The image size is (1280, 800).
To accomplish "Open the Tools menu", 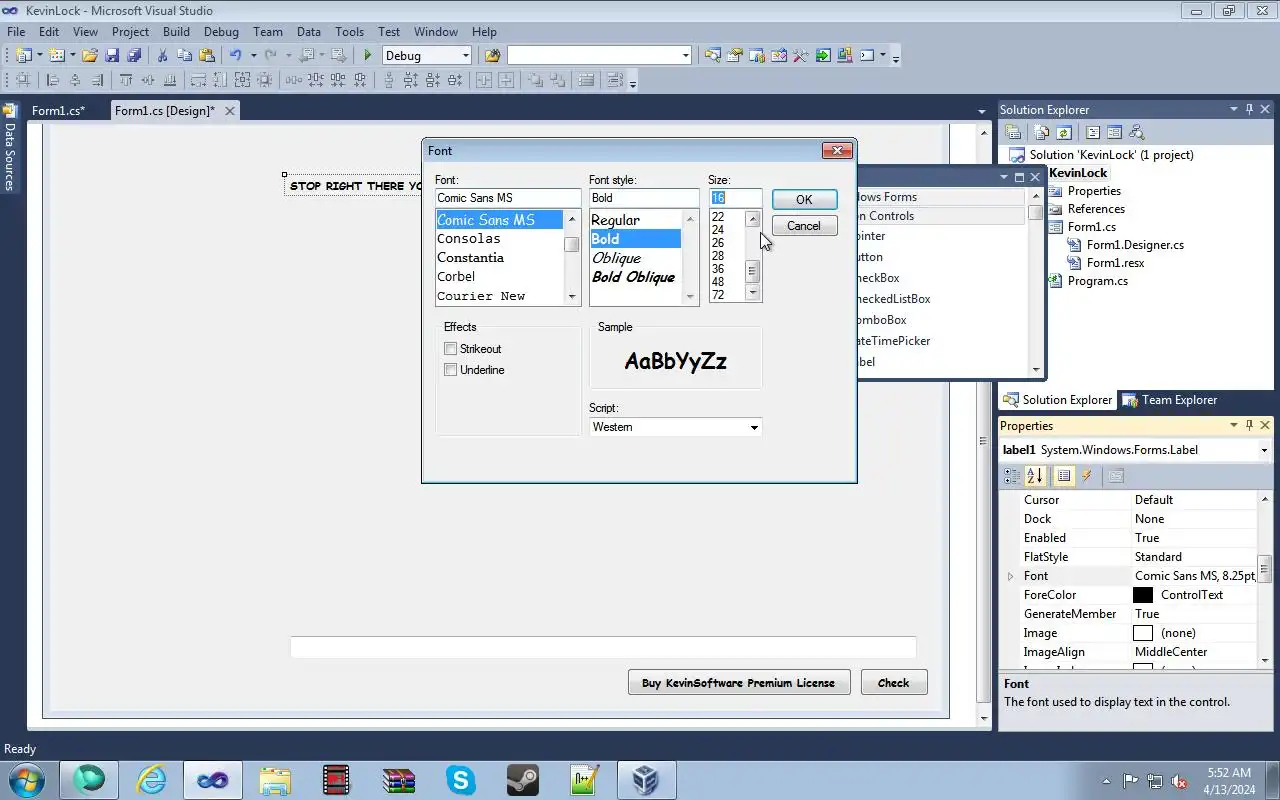I will tap(349, 32).
